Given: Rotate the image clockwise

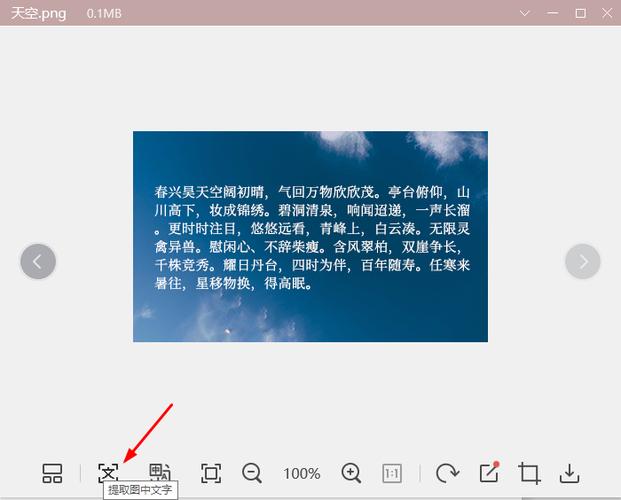Looking at the screenshot, I should 447,473.
